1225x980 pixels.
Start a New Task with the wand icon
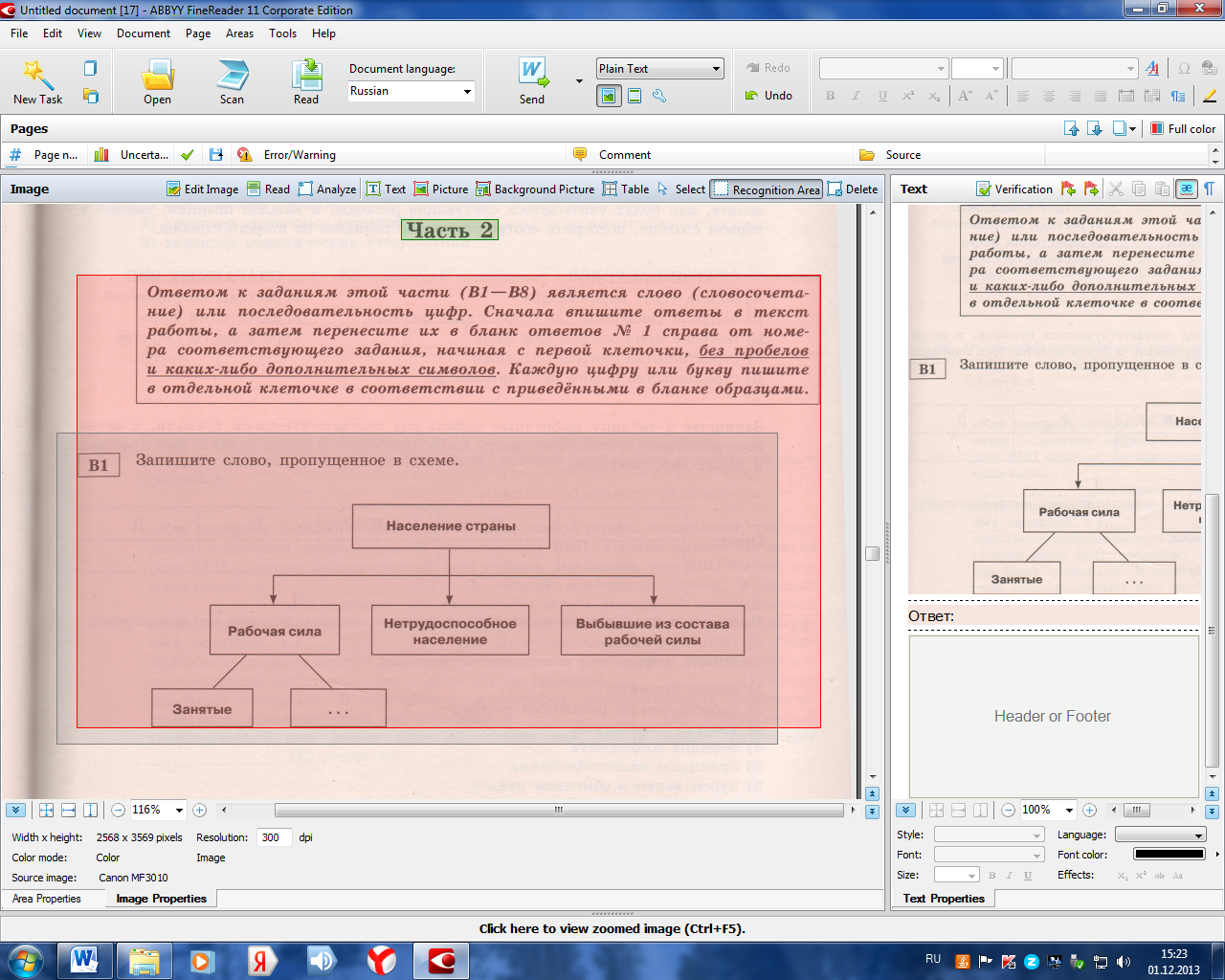(x=37, y=81)
